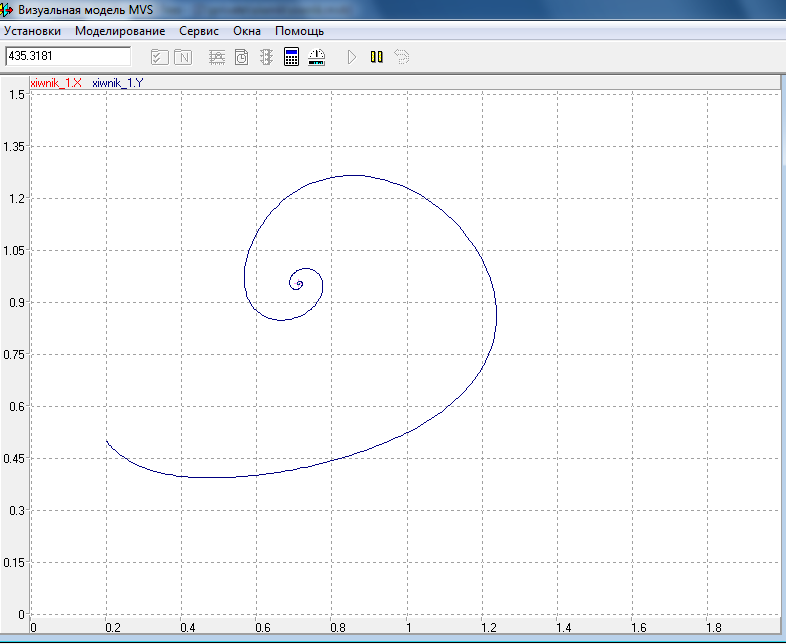
Task: Open the Помощь menu
Action: point(299,31)
